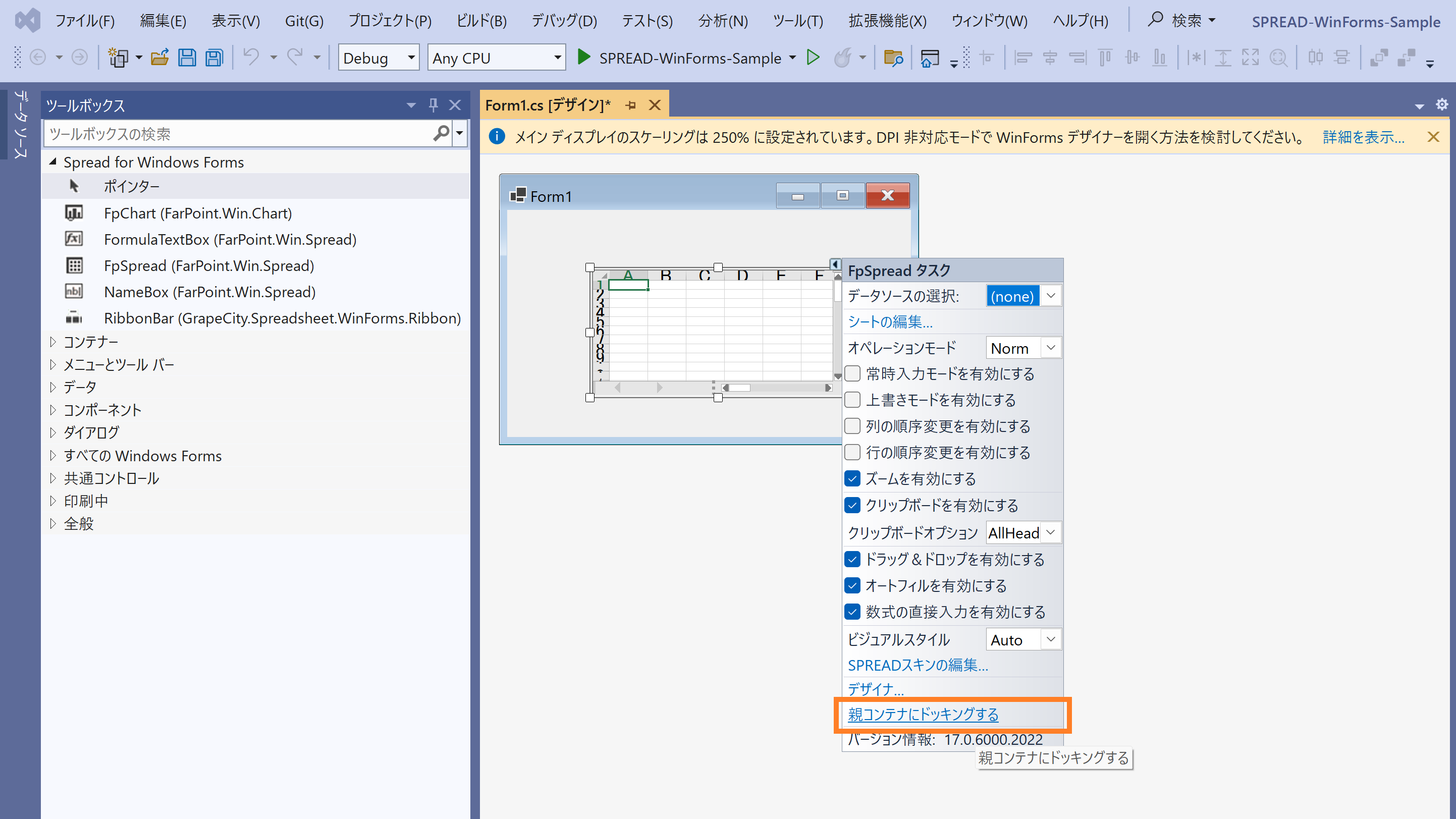Viewport: 1456px width, 819px height.
Task: Open the クリップボードオプション dropdown
Action: click(x=1051, y=532)
